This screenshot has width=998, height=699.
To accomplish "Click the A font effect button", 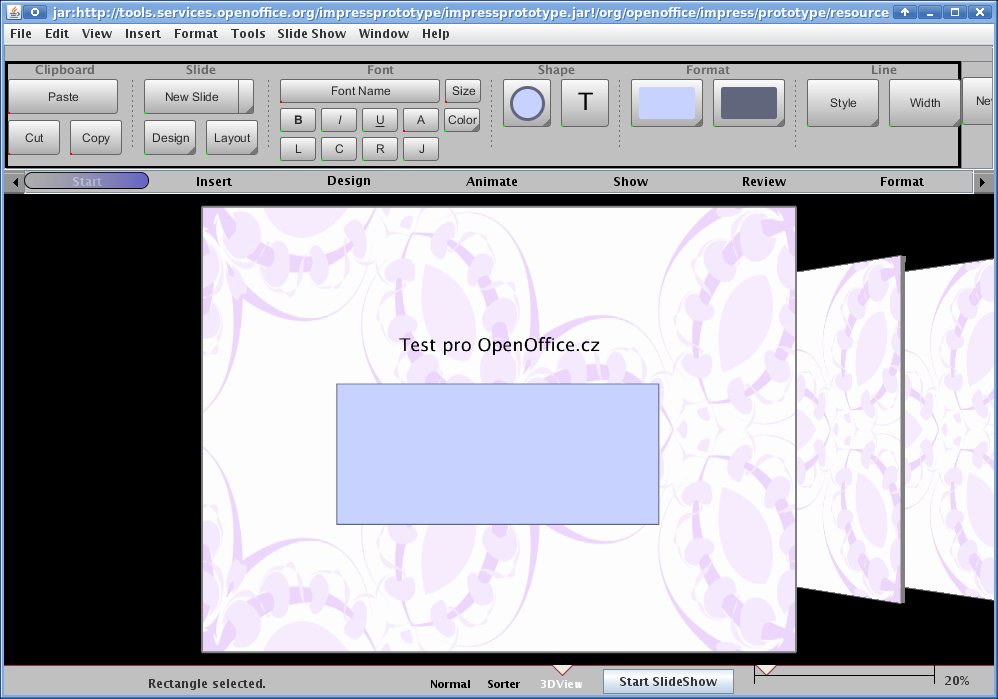I will pyautogui.click(x=421, y=120).
